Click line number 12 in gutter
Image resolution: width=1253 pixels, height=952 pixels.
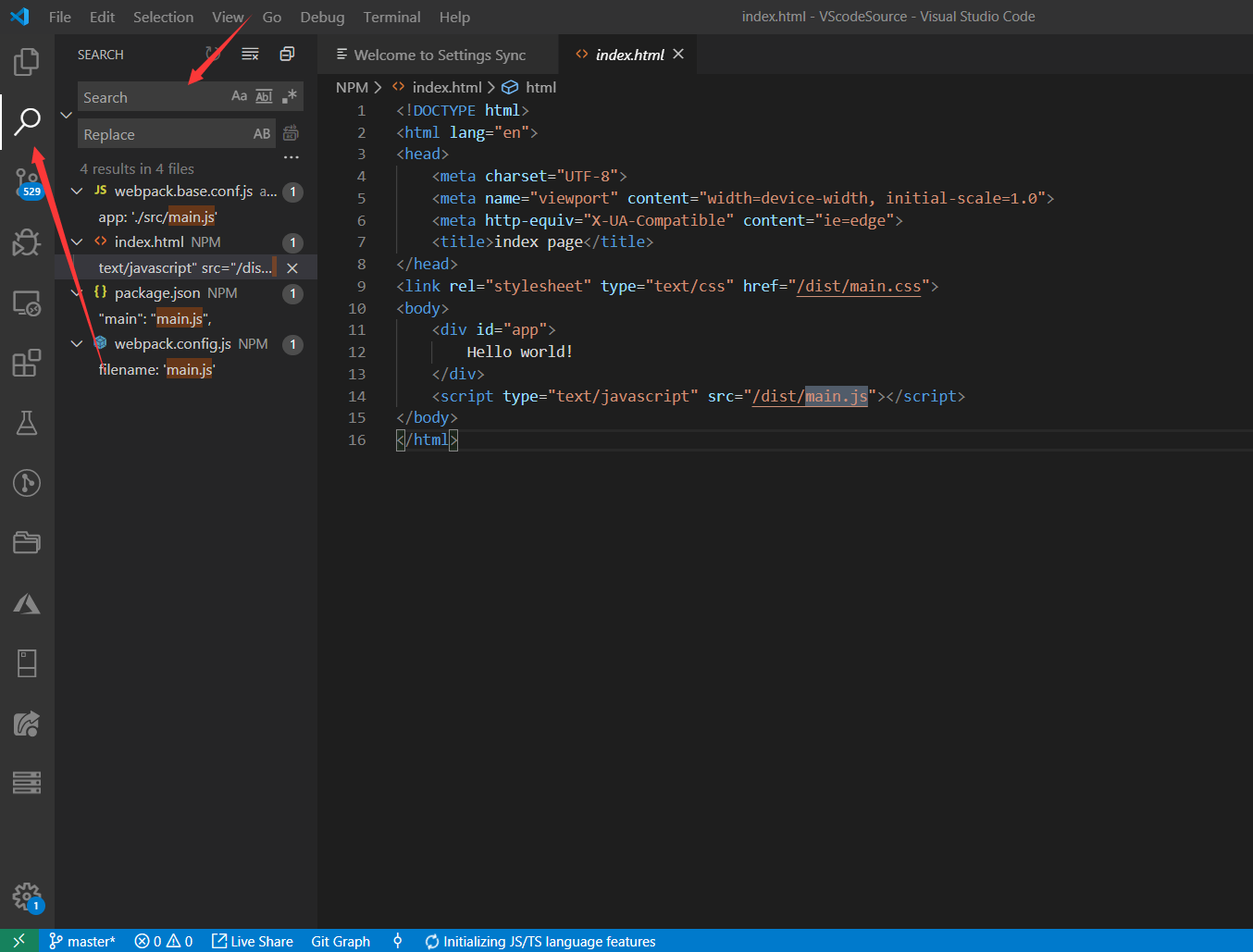click(357, 352)
